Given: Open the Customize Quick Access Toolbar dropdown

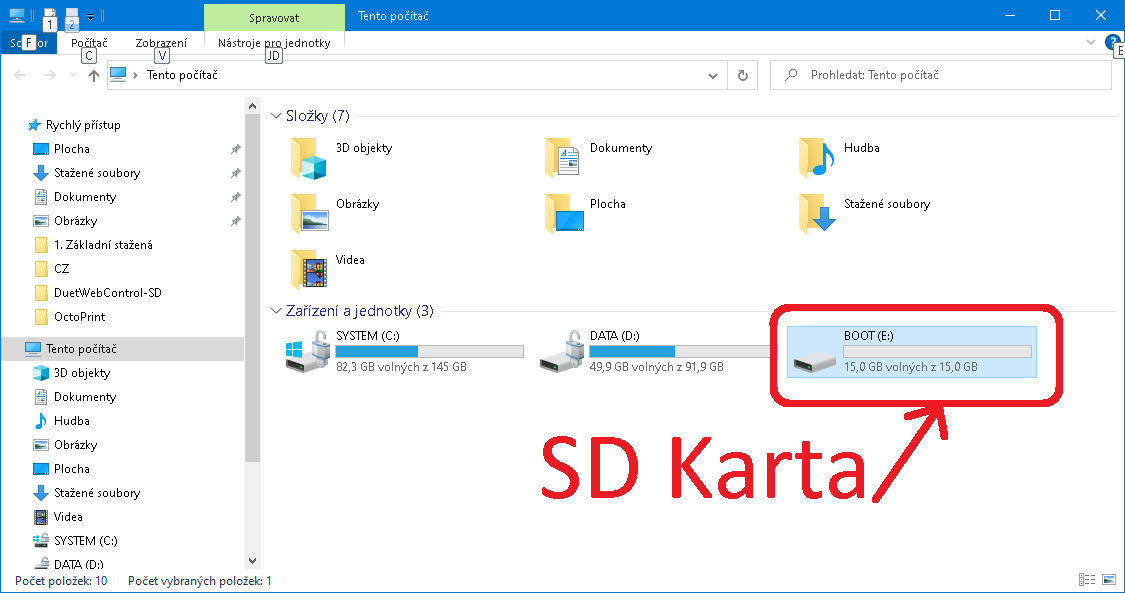Looking at the screenshot, I should click(x=90, y=16).
